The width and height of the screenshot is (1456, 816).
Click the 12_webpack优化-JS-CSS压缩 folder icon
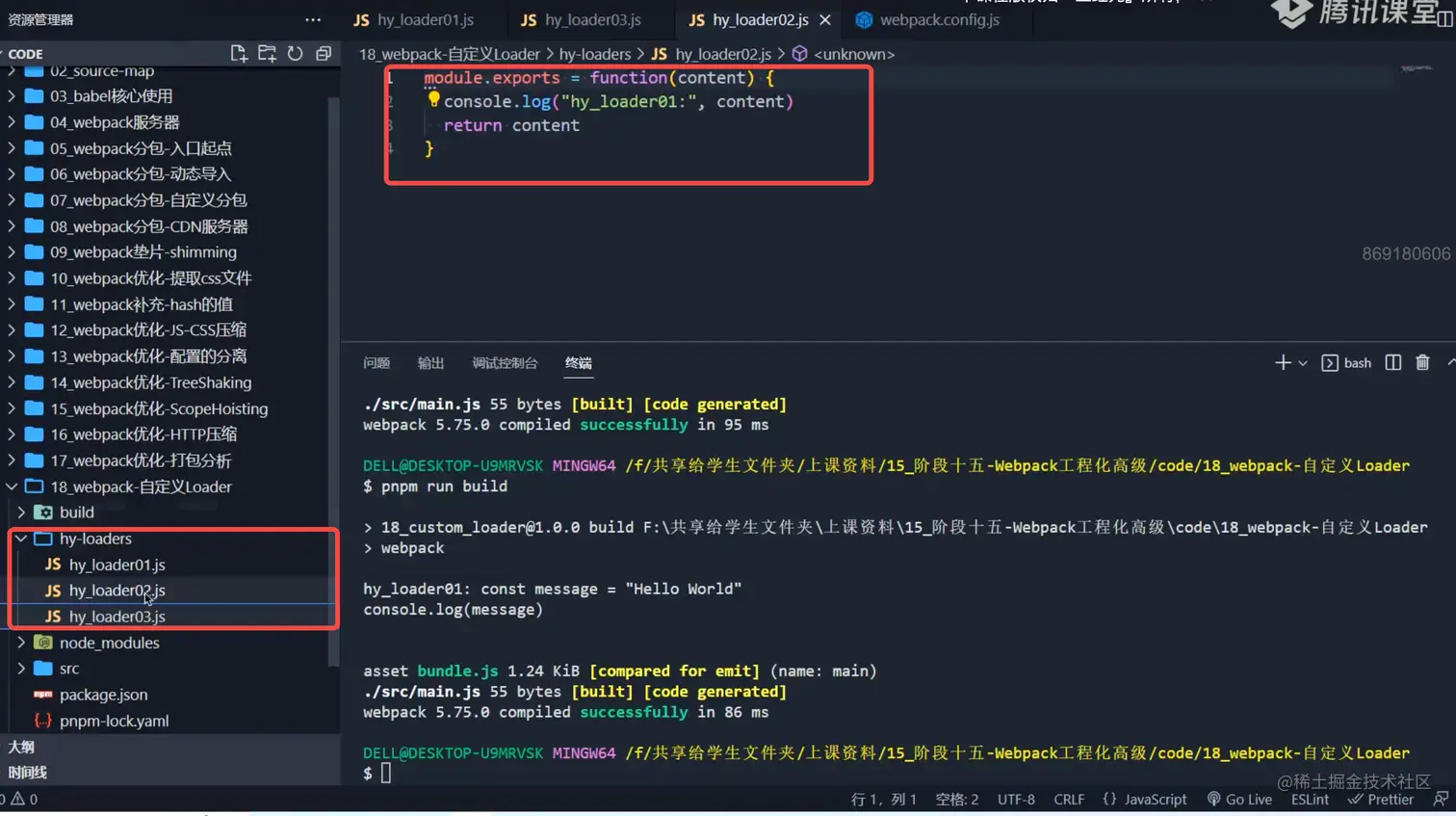click(x=34, y=330)
